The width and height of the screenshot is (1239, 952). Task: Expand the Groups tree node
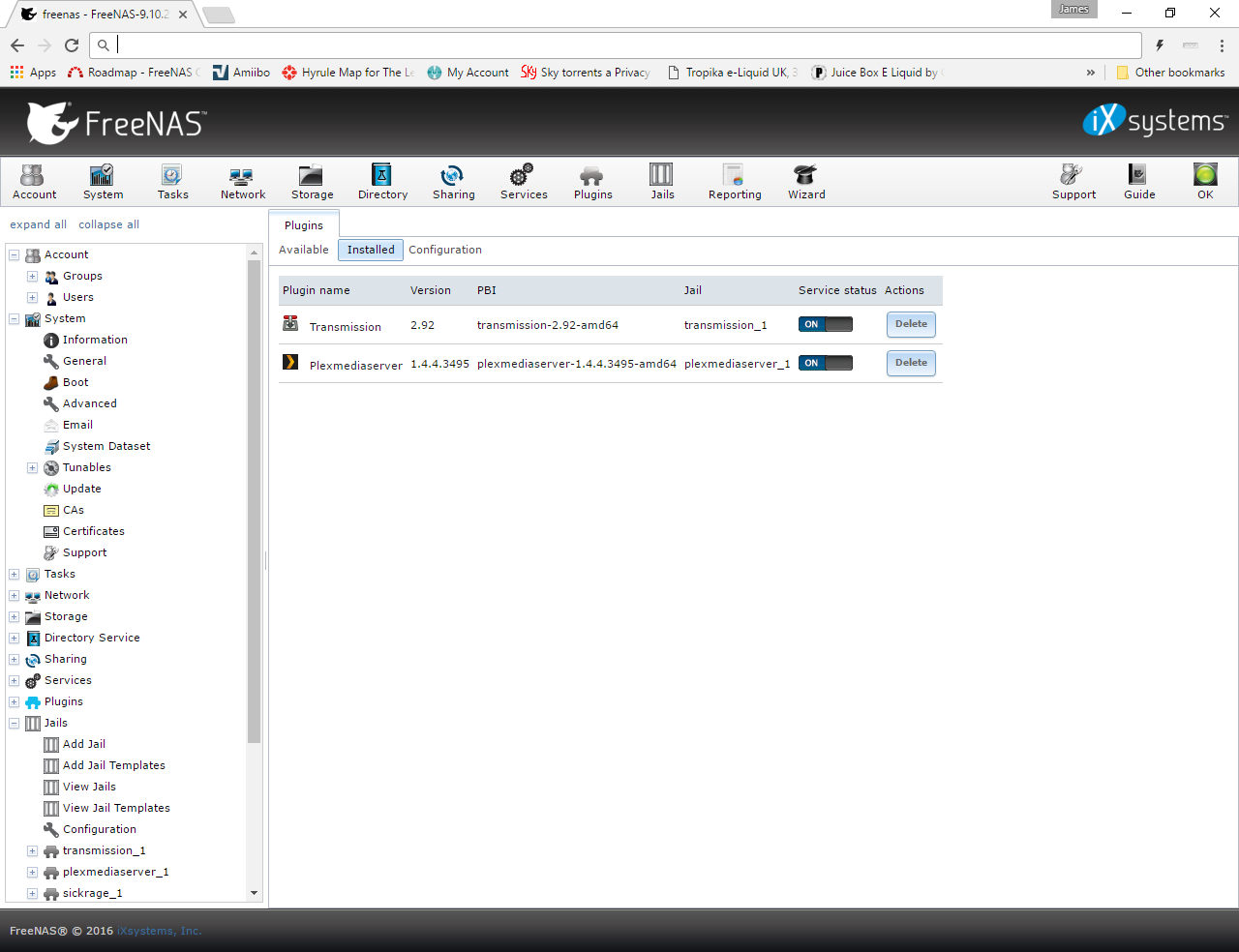coord(32,277)
